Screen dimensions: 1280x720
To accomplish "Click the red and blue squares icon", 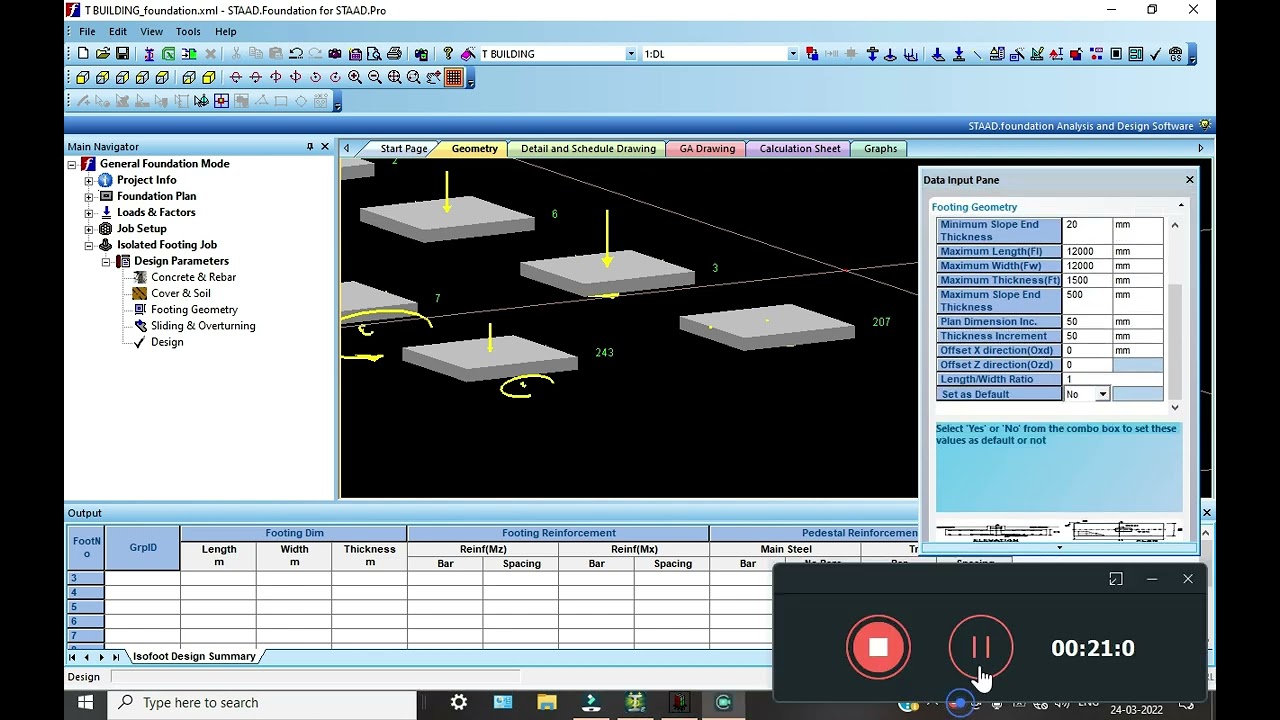I will click(x=812, y=54).
